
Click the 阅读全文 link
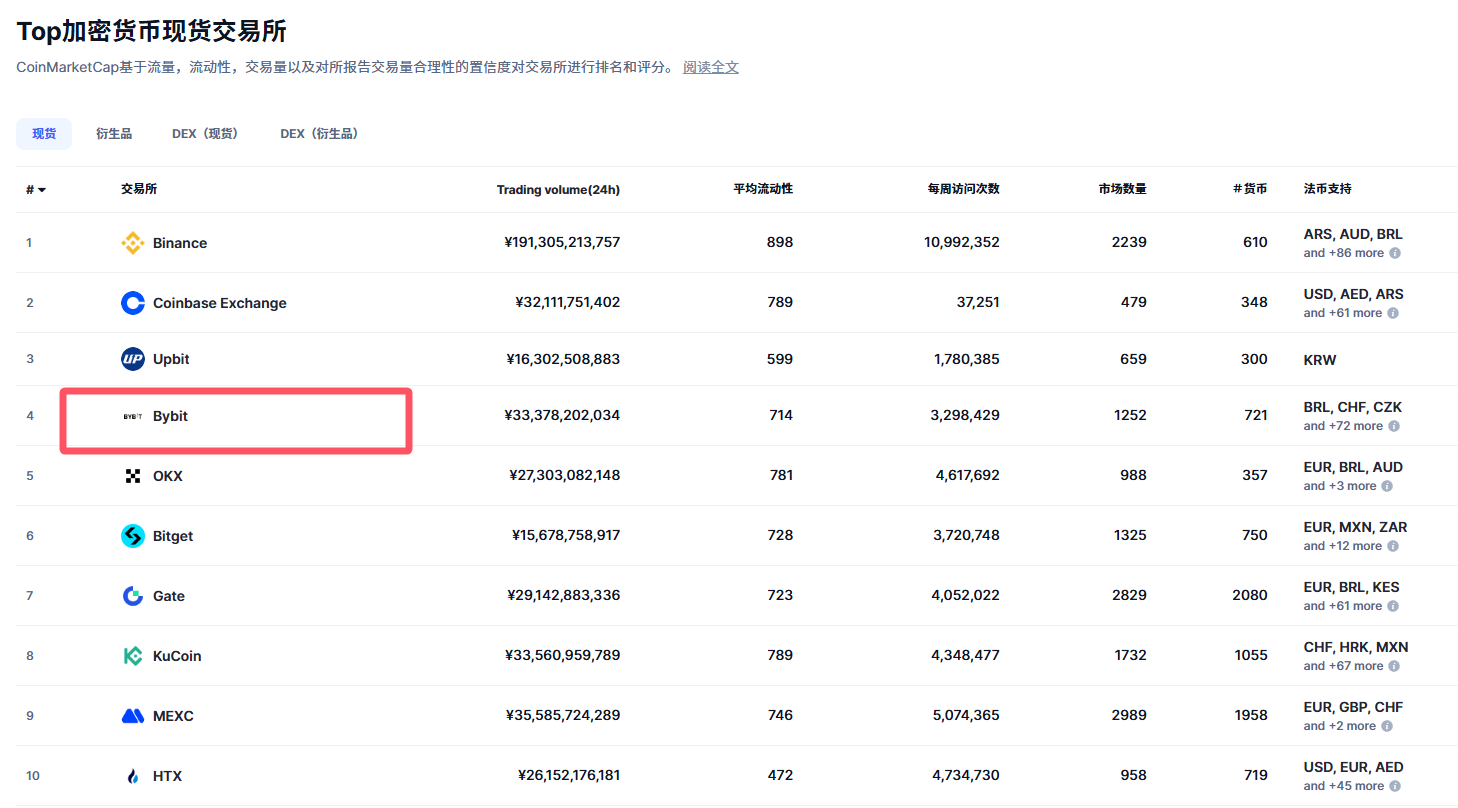coord(711,67)
